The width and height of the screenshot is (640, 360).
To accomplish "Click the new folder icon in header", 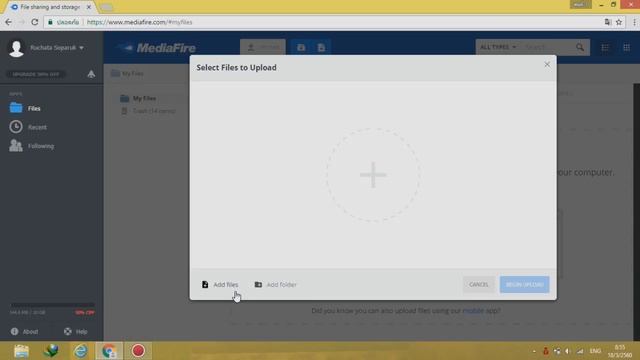I will click(301, 47).
